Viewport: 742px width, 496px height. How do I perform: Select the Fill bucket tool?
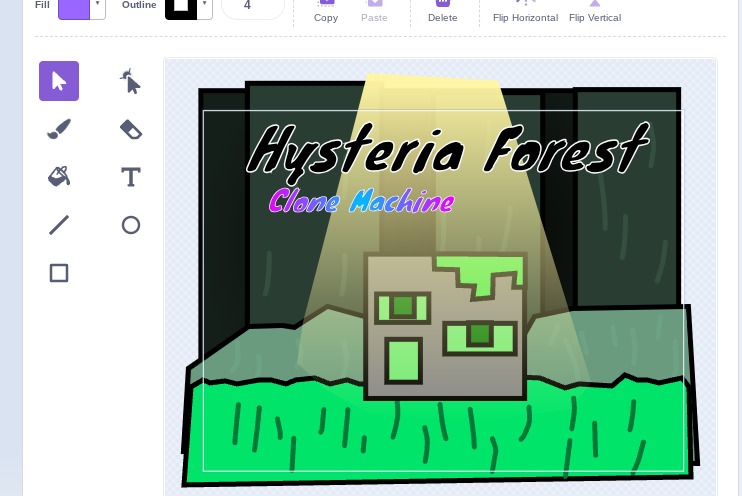[59, 177]
